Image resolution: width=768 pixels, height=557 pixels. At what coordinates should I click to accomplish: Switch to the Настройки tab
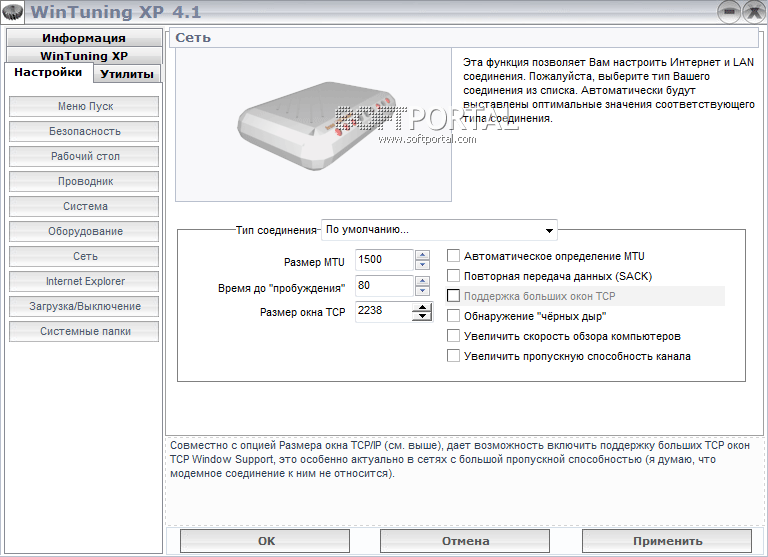[48, 73]
